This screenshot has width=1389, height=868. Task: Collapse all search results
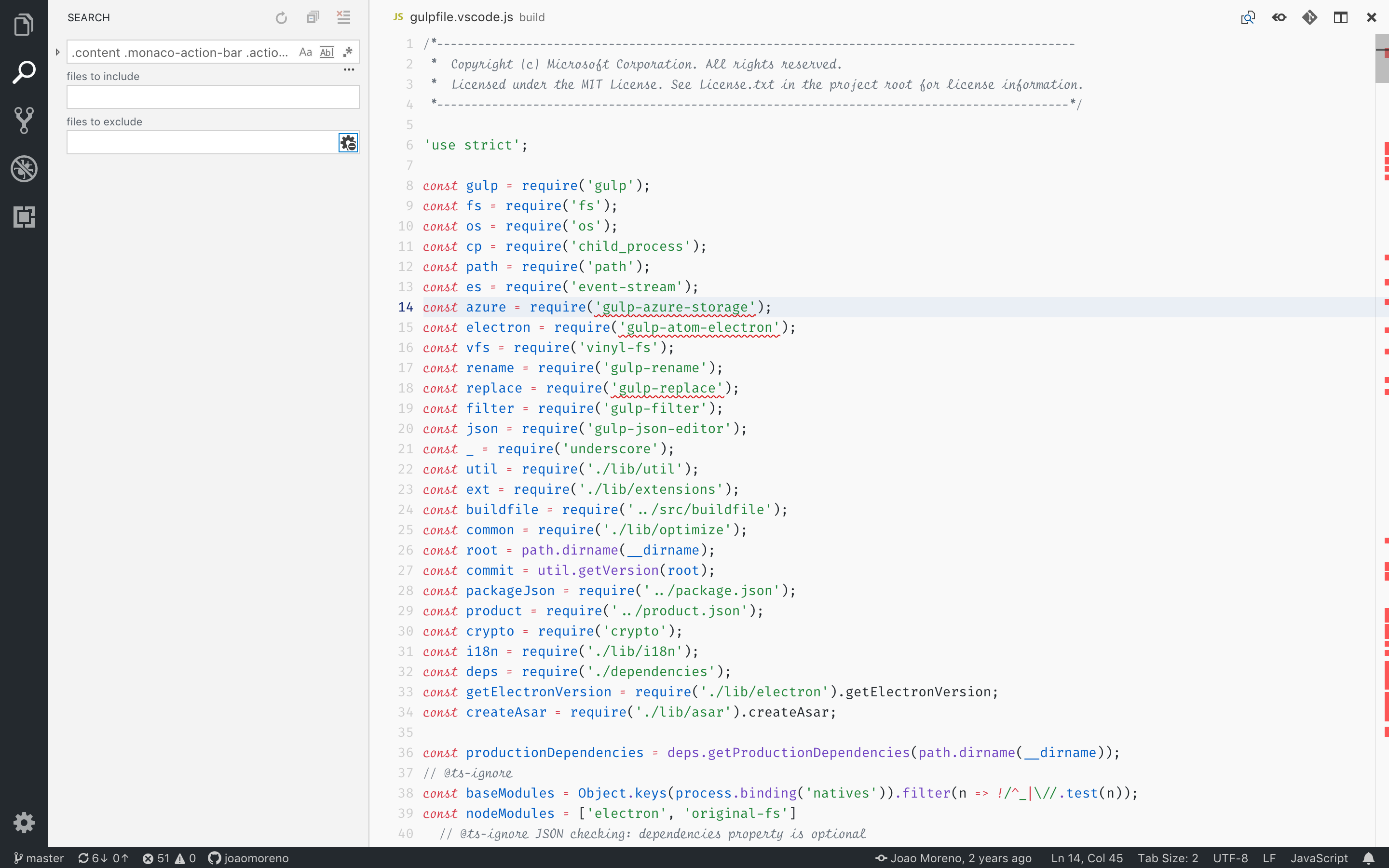tap(312, 18)
